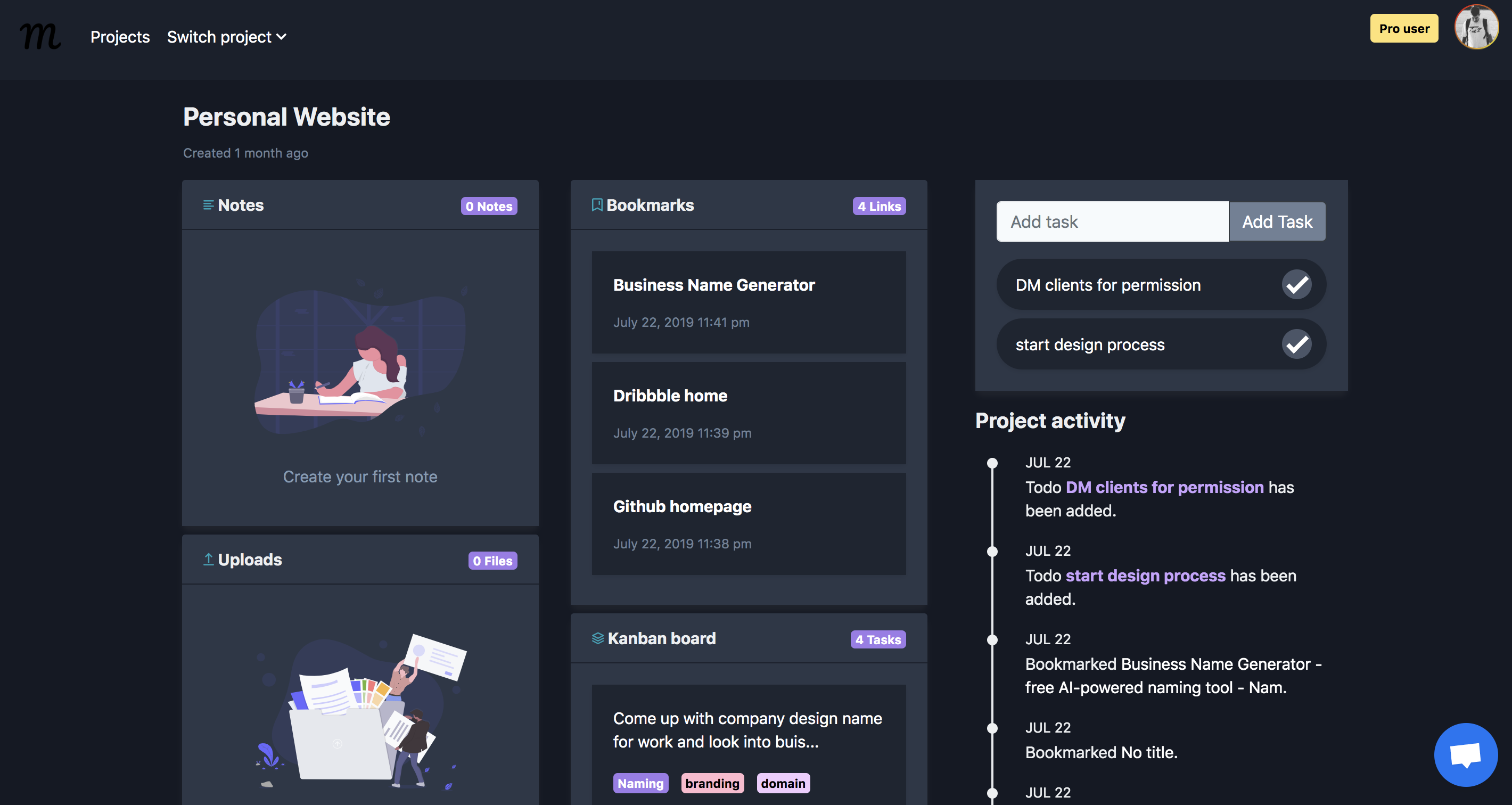Screen dimensions: 1512x805
Task: Open DM clients for permission activity link
Action: coord(1164,487)
